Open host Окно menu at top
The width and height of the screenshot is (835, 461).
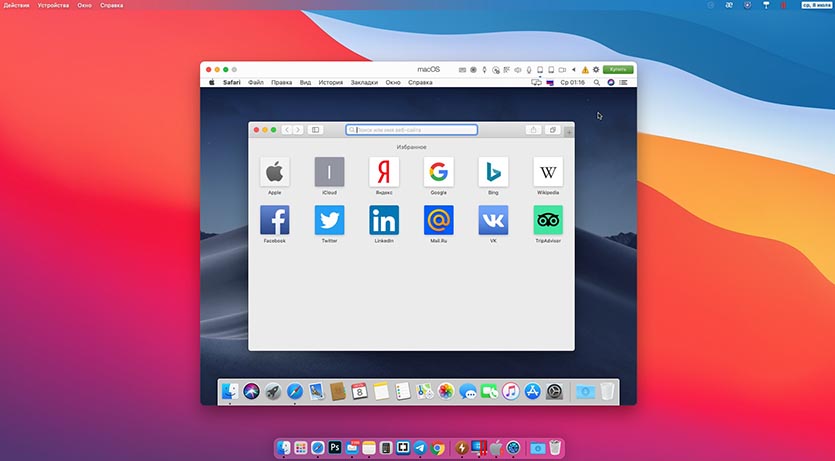point(85,5)
